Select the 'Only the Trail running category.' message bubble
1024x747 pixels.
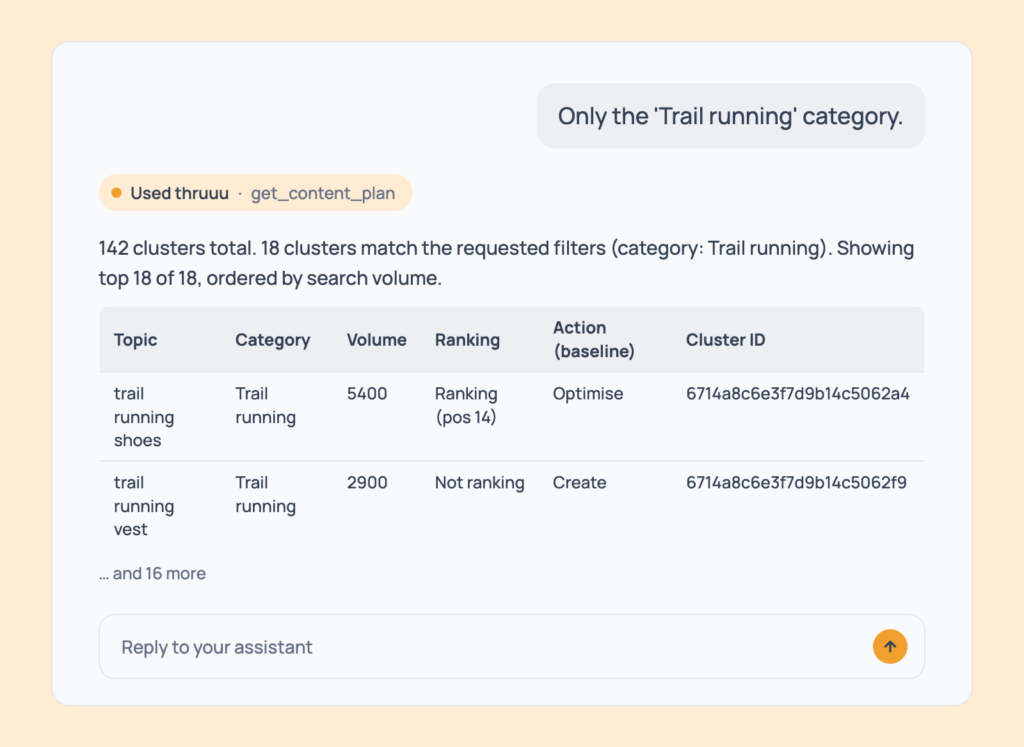click(x=730, y=116)
